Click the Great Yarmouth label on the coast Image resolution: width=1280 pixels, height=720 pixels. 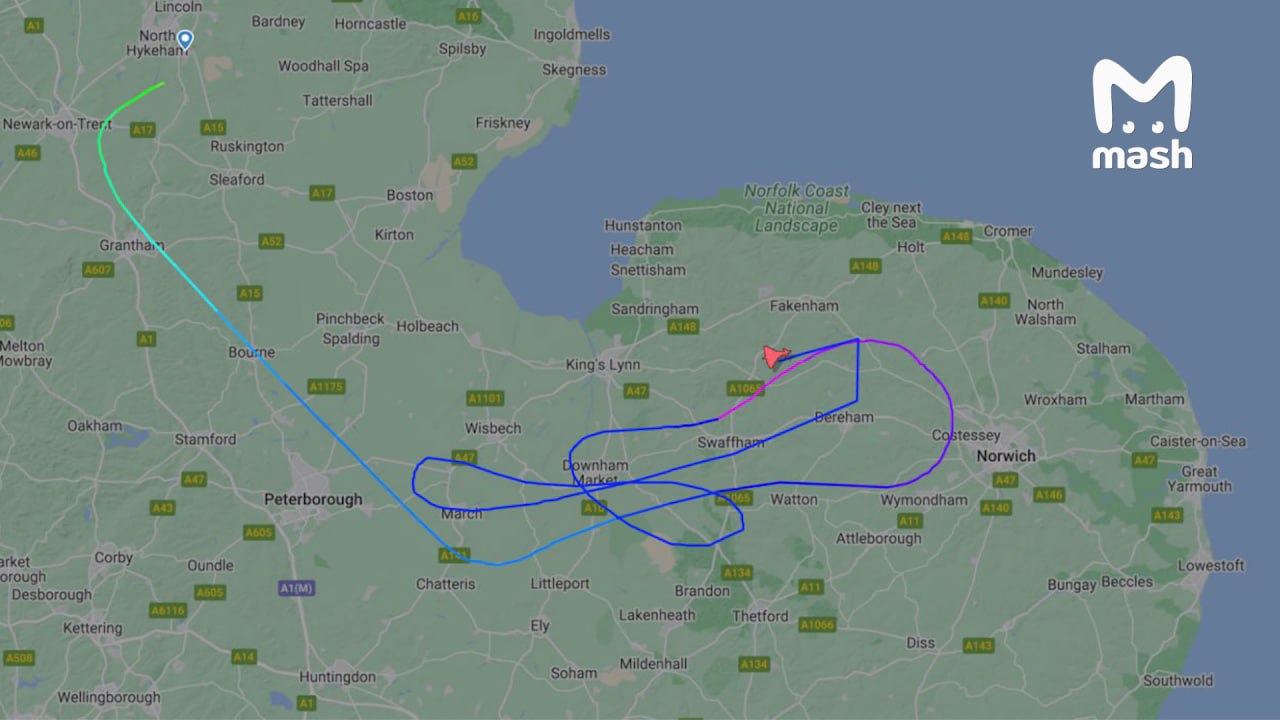tap(1206, 479)
